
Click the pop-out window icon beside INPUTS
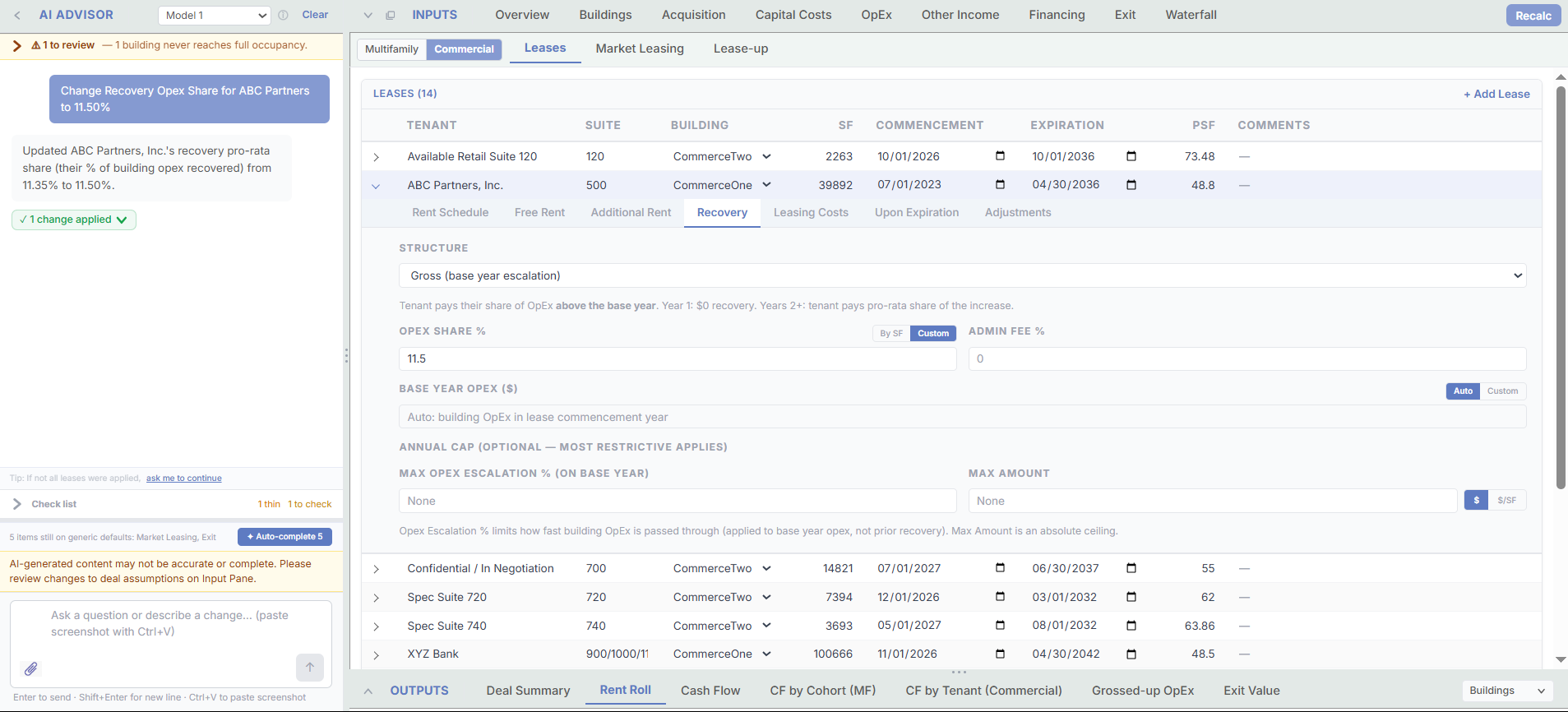pyautogui.click(x=391, y=15)
